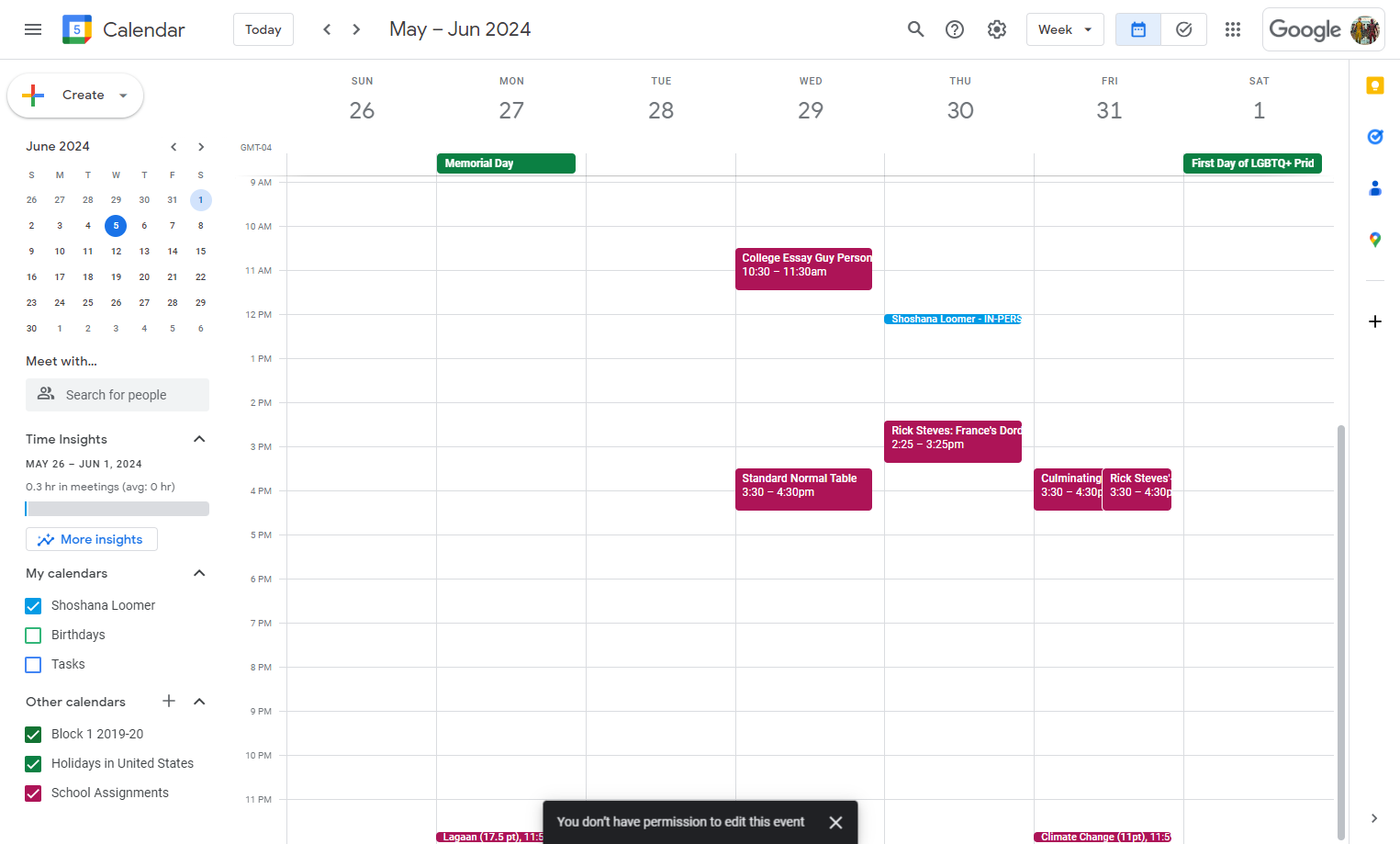Open the Support help icon
Screen dimensions: 1400x844
[x=955, y=29]
